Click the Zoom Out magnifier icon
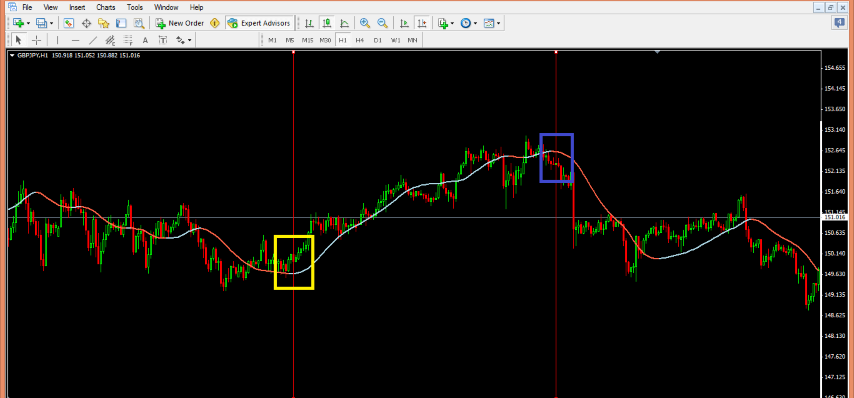Screen dimensions: 854x398 point(382,23)
